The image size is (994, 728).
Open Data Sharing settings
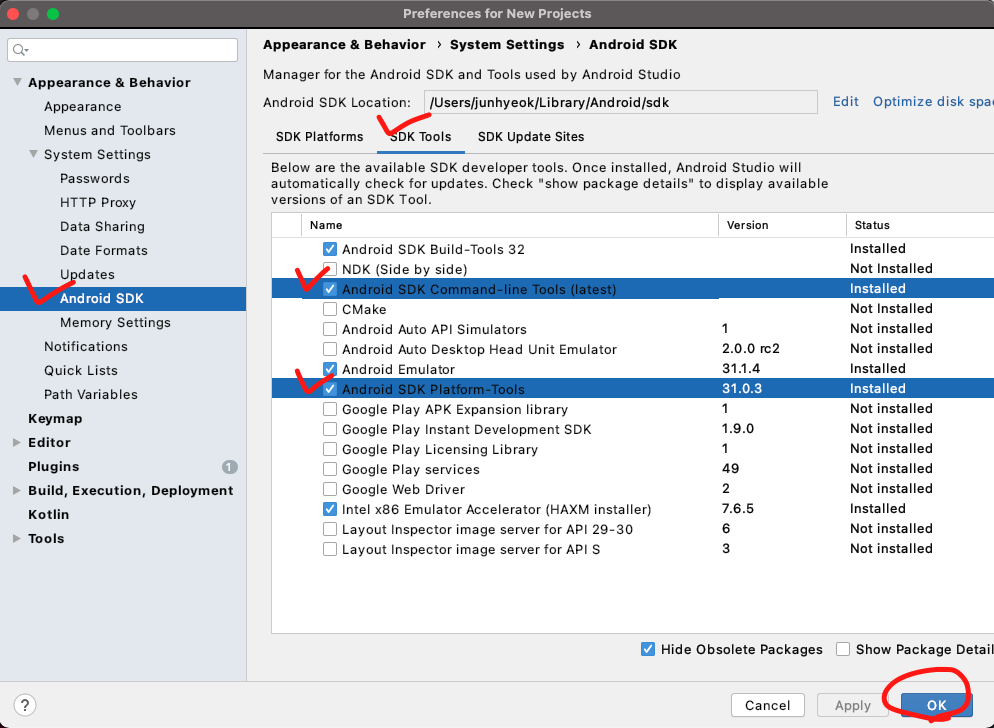102,226
